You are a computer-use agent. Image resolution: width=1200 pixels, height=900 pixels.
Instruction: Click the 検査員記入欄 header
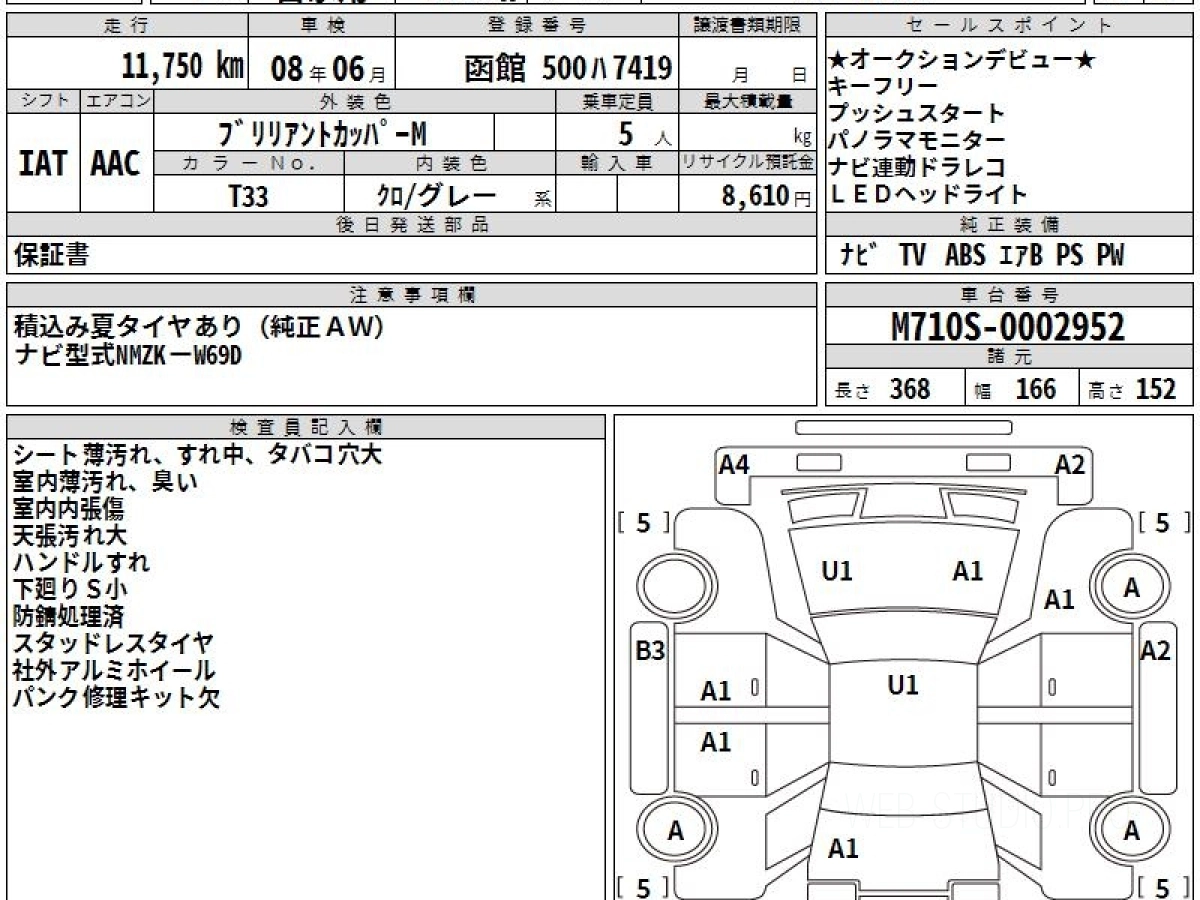(306, 426)
